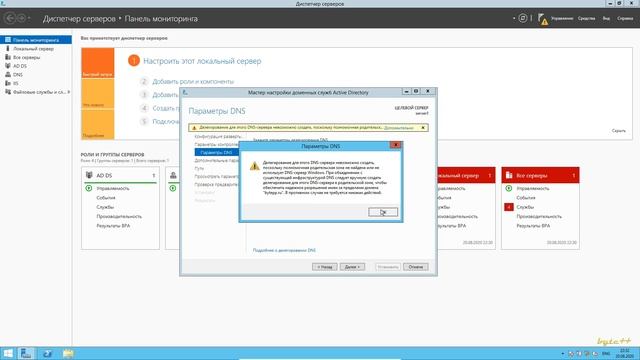Expand Файловые службы sidebar arrow
This screenshot has width=640, height=360.
[69, 92]
